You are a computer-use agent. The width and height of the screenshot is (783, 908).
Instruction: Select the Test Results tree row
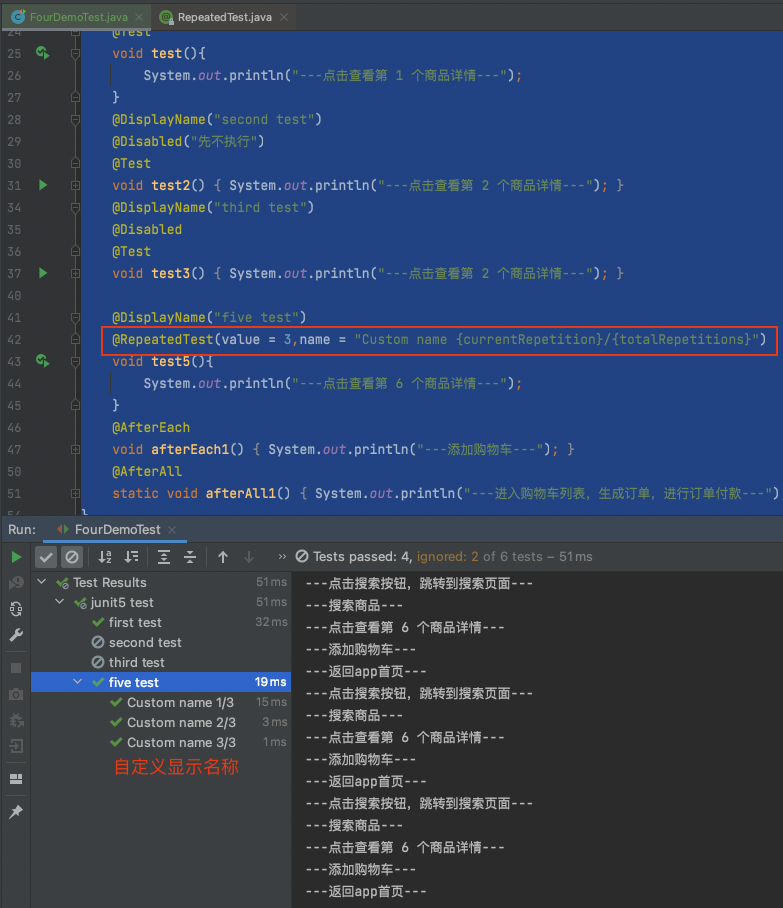161,582
